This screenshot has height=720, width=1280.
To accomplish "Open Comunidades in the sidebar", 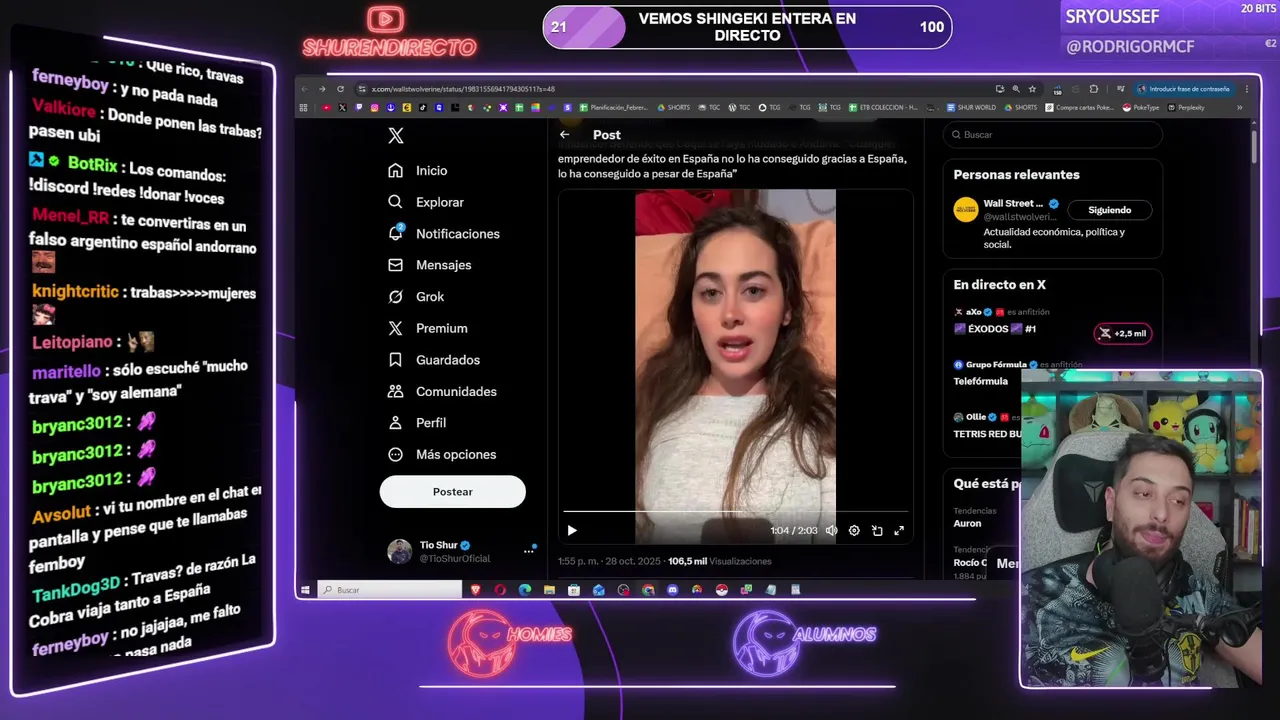I will point(442,391).
